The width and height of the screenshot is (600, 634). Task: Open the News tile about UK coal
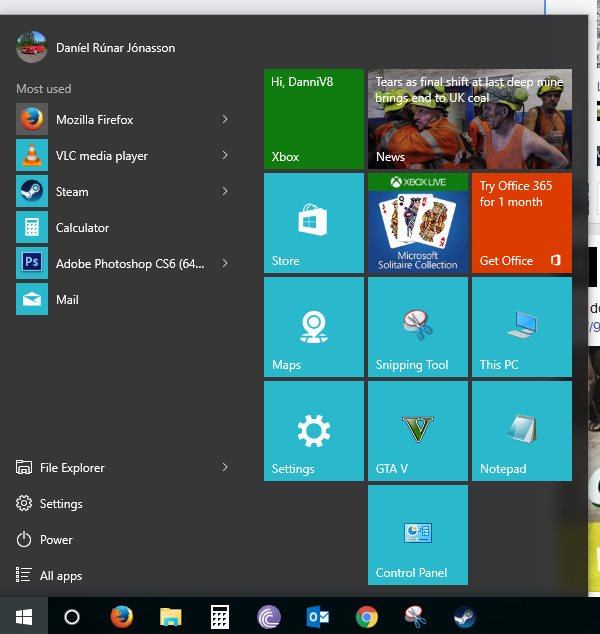[x=469, y=119]
